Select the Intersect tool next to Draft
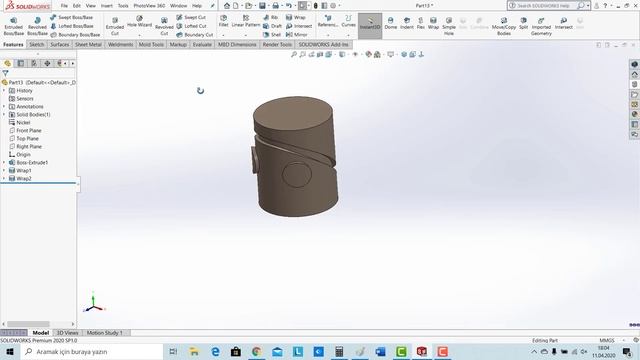Image resolution: width=640 pixels, height=360 pixels. (299, 26)
